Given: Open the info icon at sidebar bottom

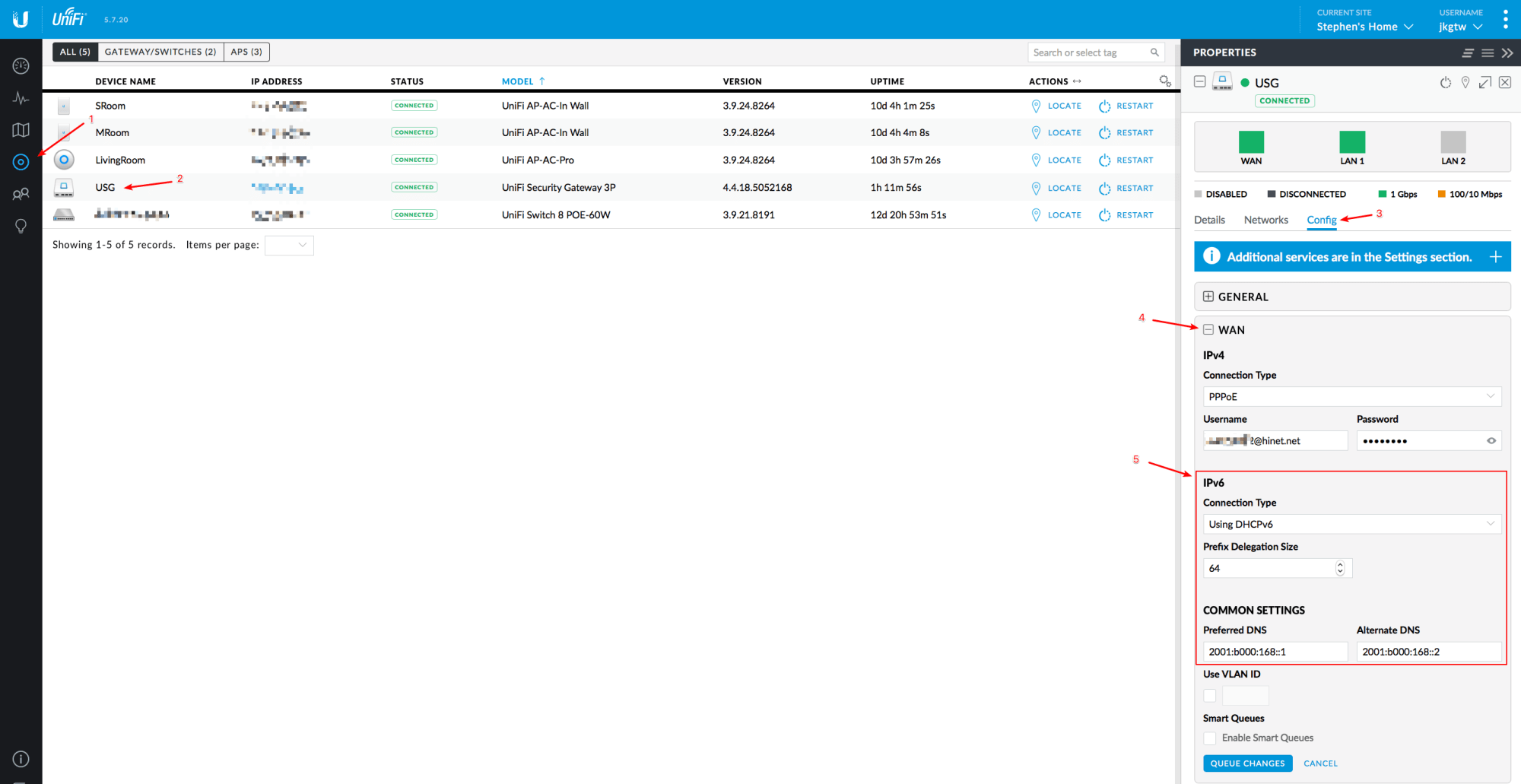Looking at the screenshot, I should pyautogui.click(x=21, y=759).
